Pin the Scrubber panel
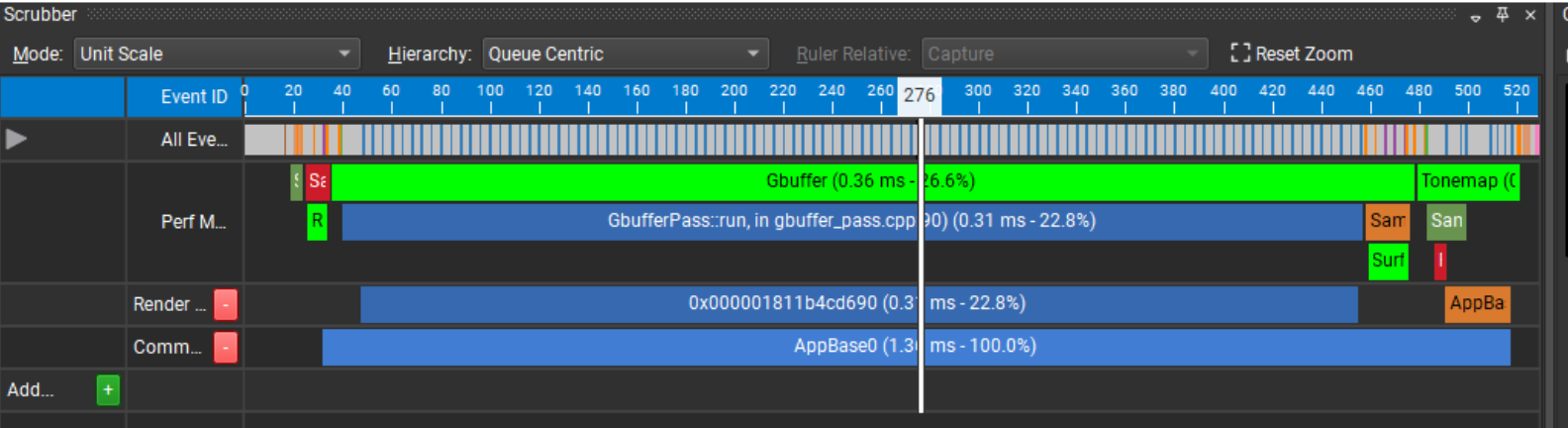The width and height of the screenshot is (1568, 428). [1503, 15]
